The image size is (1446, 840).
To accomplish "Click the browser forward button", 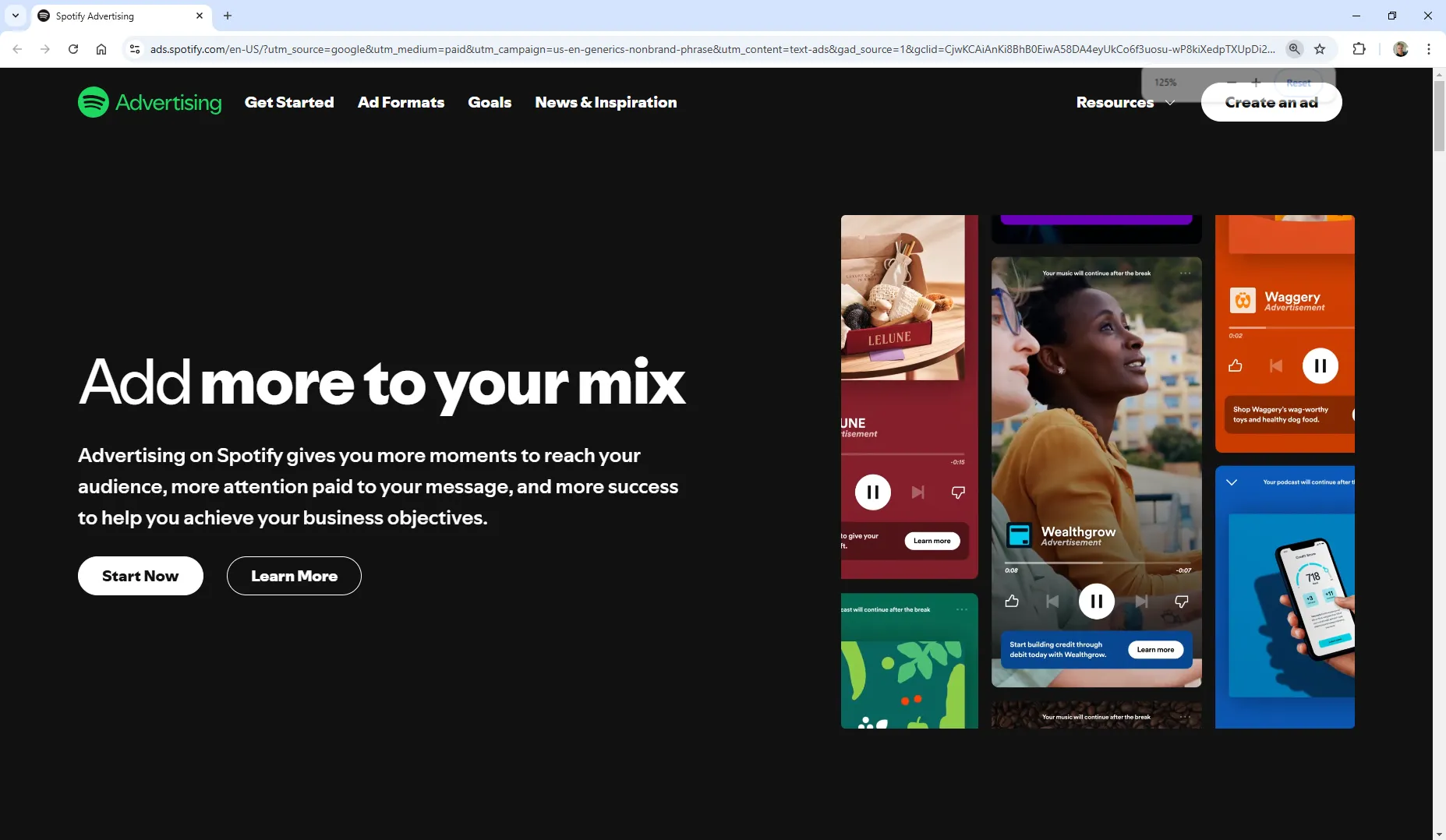I will coord(45,49).
